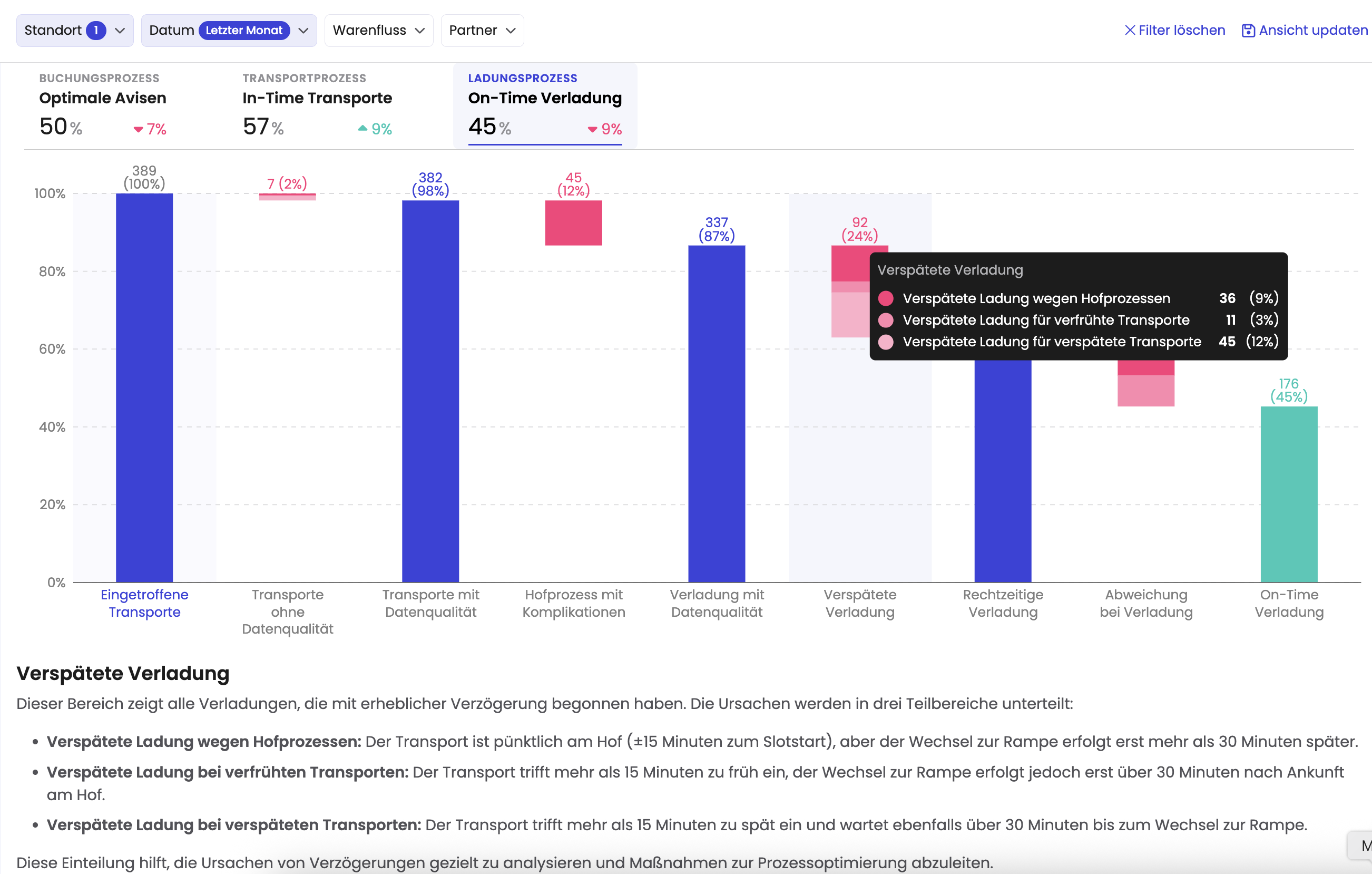Open the Datum filter chevron
The height and width of the screenshot is (874, 1372).
tap(303, 30)
